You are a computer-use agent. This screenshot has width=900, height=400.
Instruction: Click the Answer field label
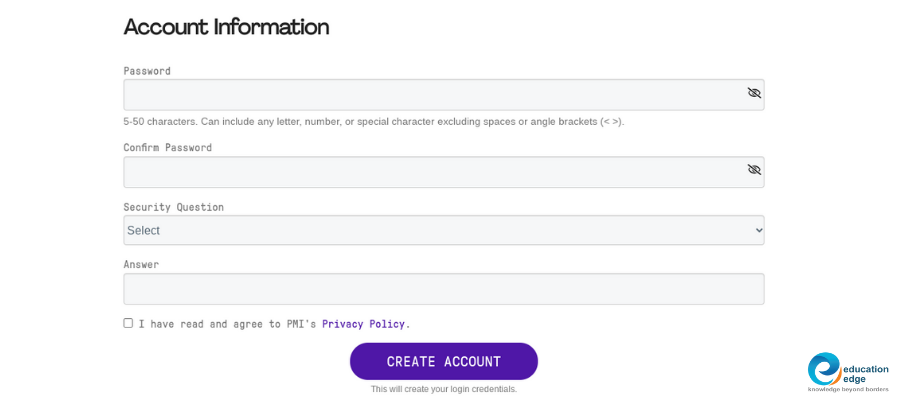141,265
